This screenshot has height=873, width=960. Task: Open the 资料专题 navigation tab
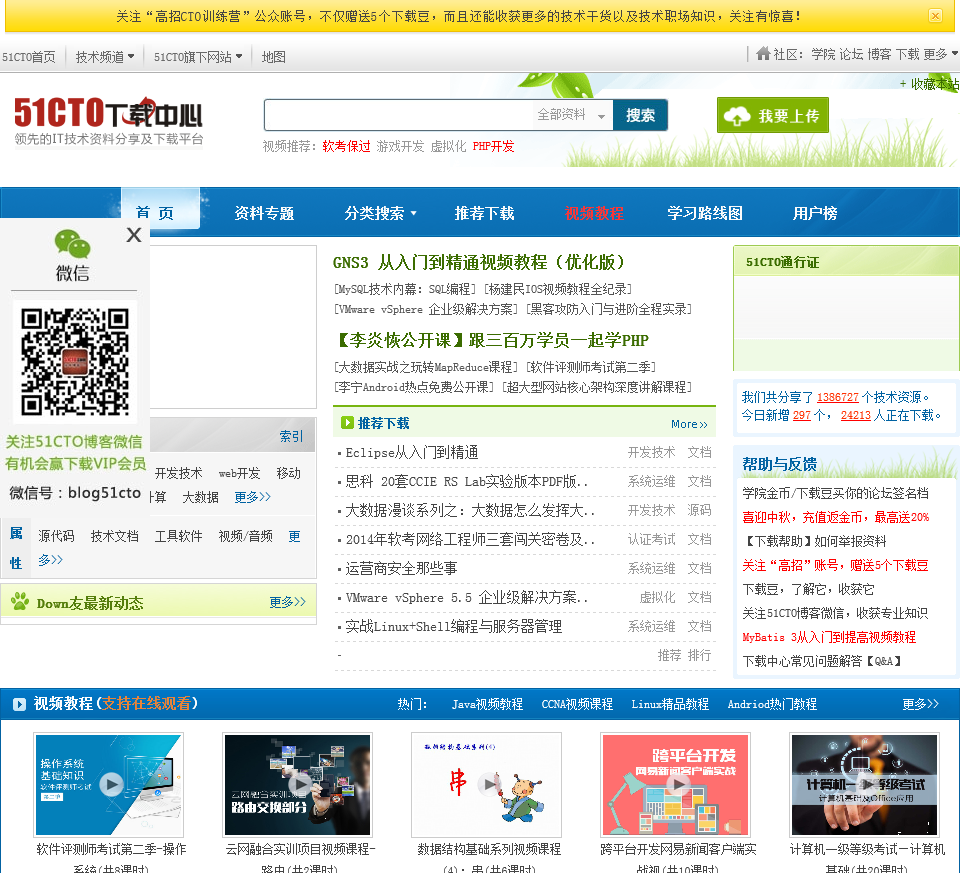[264, 213]
